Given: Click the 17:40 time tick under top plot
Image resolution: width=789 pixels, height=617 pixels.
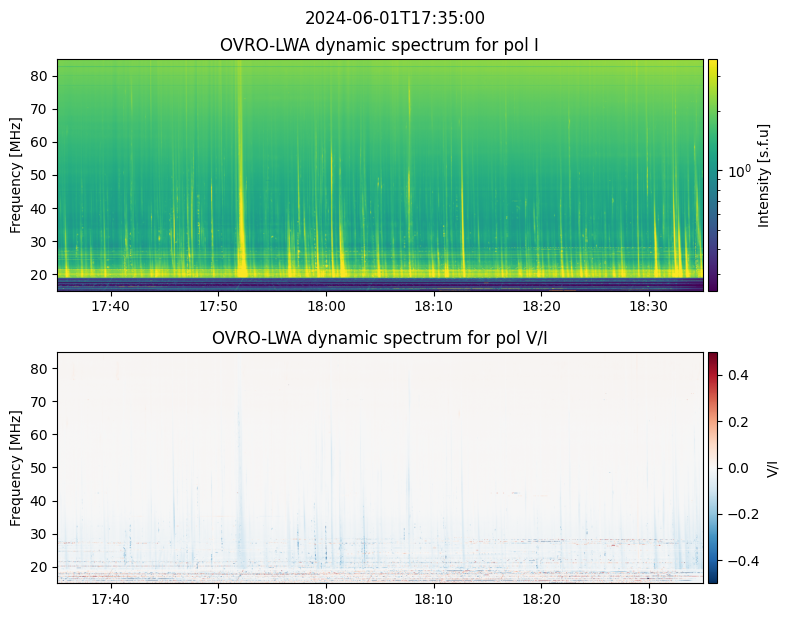Looking at the screenshot, I should coord(110,306).
